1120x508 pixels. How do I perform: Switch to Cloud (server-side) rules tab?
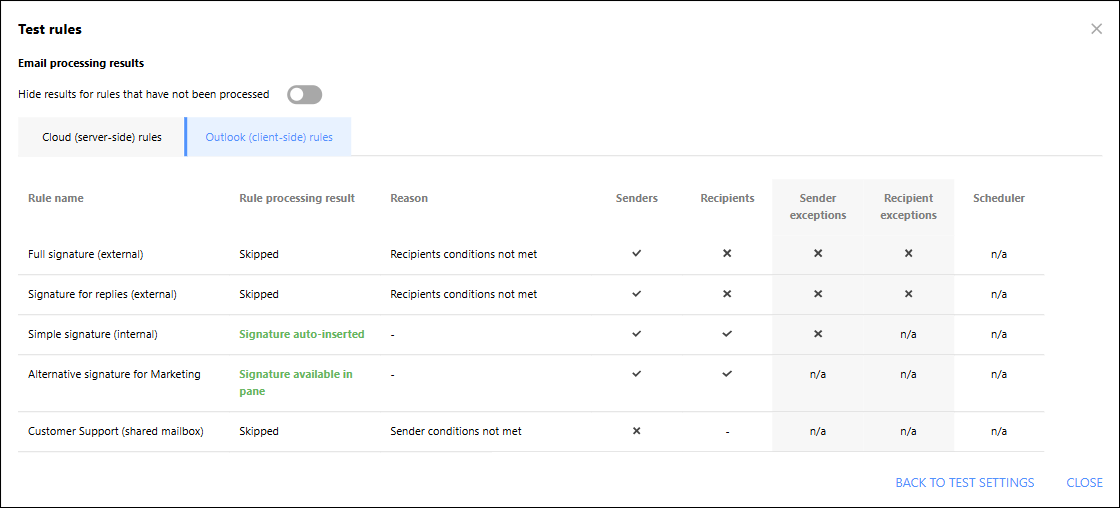101,136
